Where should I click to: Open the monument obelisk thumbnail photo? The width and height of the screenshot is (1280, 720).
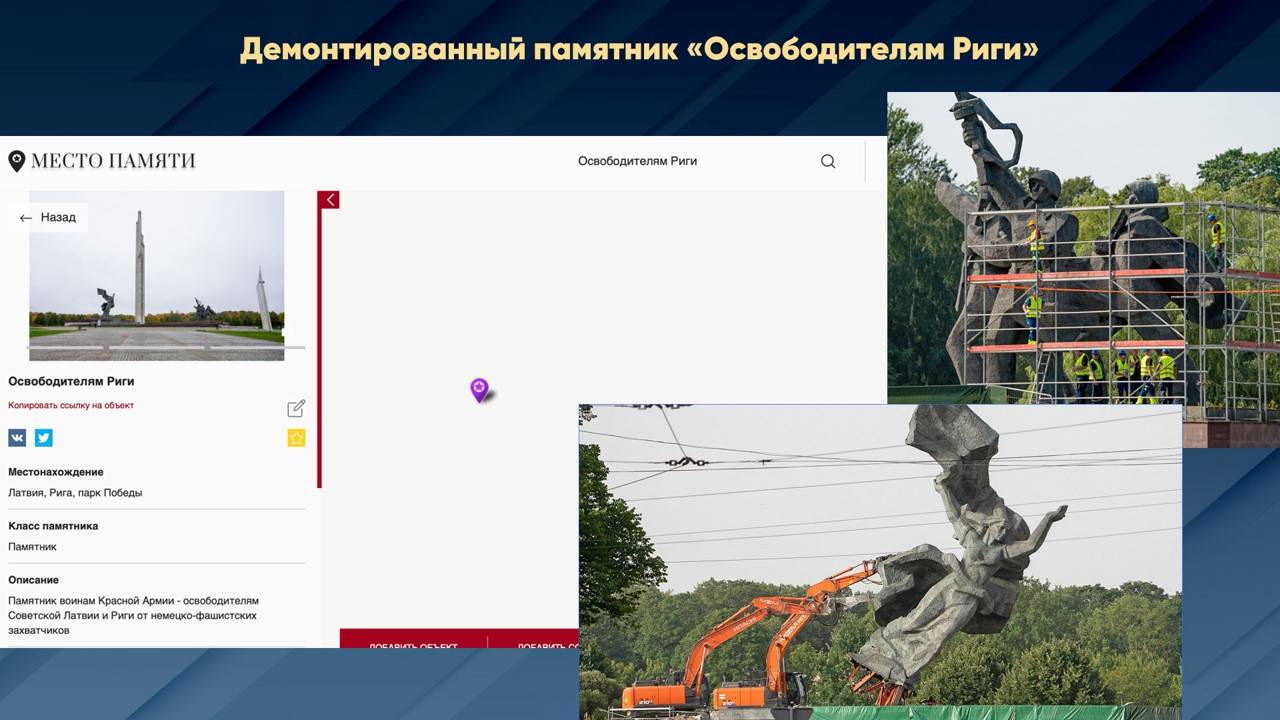(156, 270)
